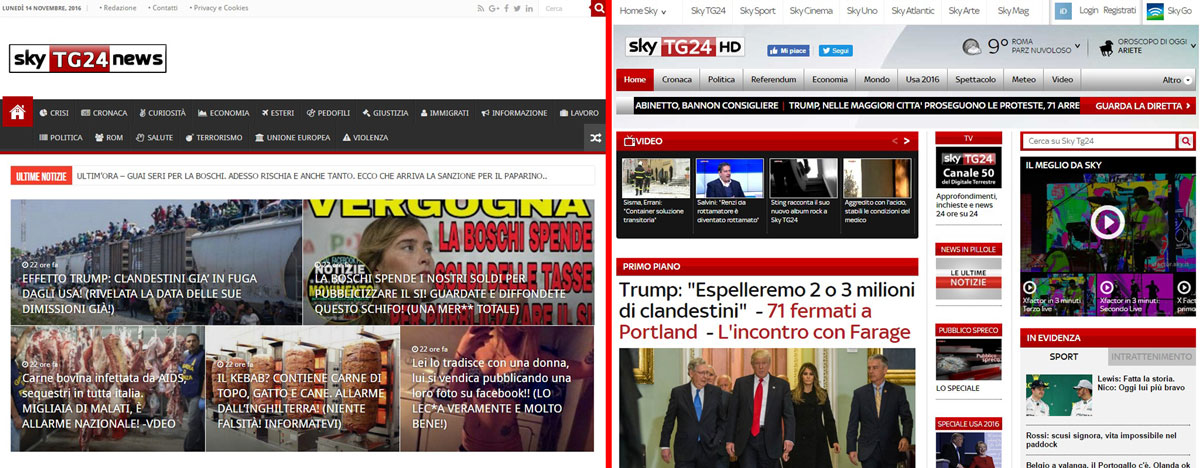Image resolution: width=1200 pixels, height=468 pixels.
Task: Open the Crisi category
Action: click(54, 113)
